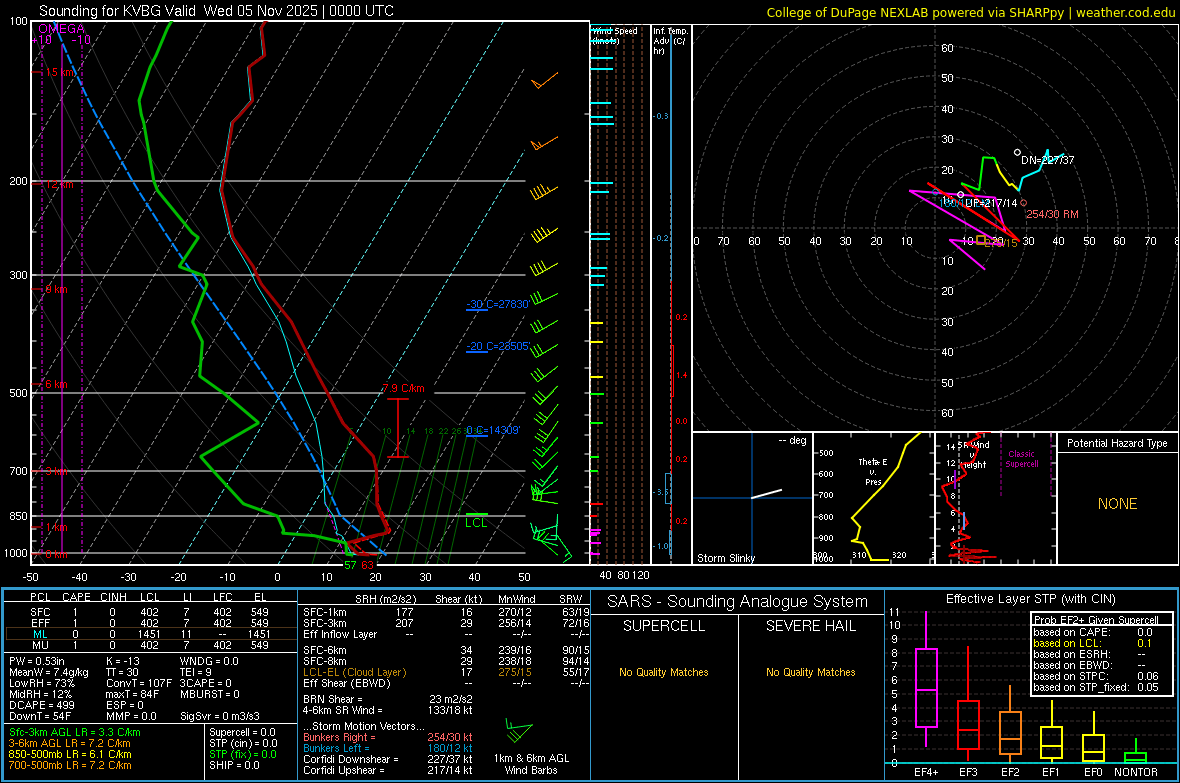
Task: Click the green 'Sfc-3km AGL LR' line
Action: pyautogui.click(x=75, y=733)
